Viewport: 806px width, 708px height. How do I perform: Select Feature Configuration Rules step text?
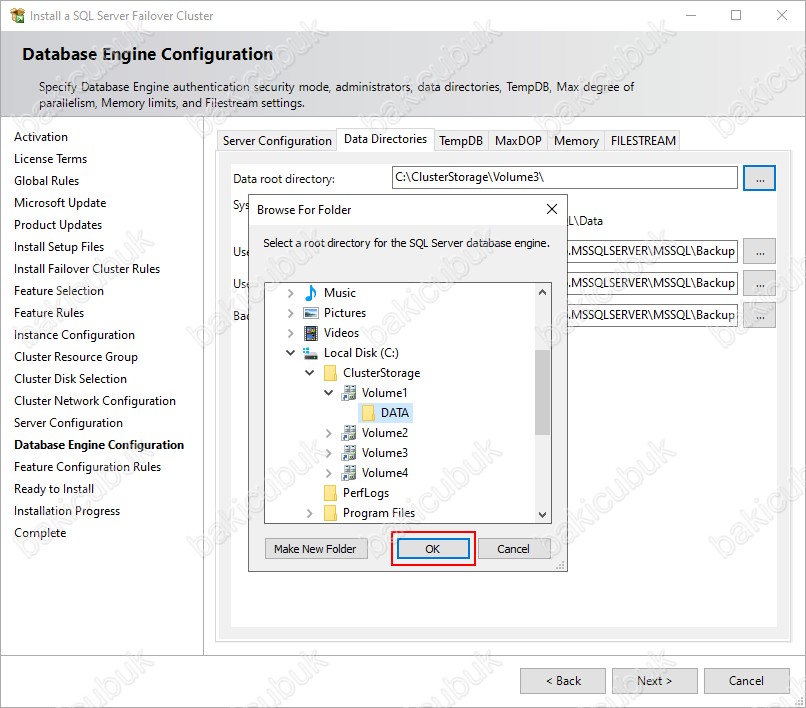pyautogui.click(x=87, y=467)
